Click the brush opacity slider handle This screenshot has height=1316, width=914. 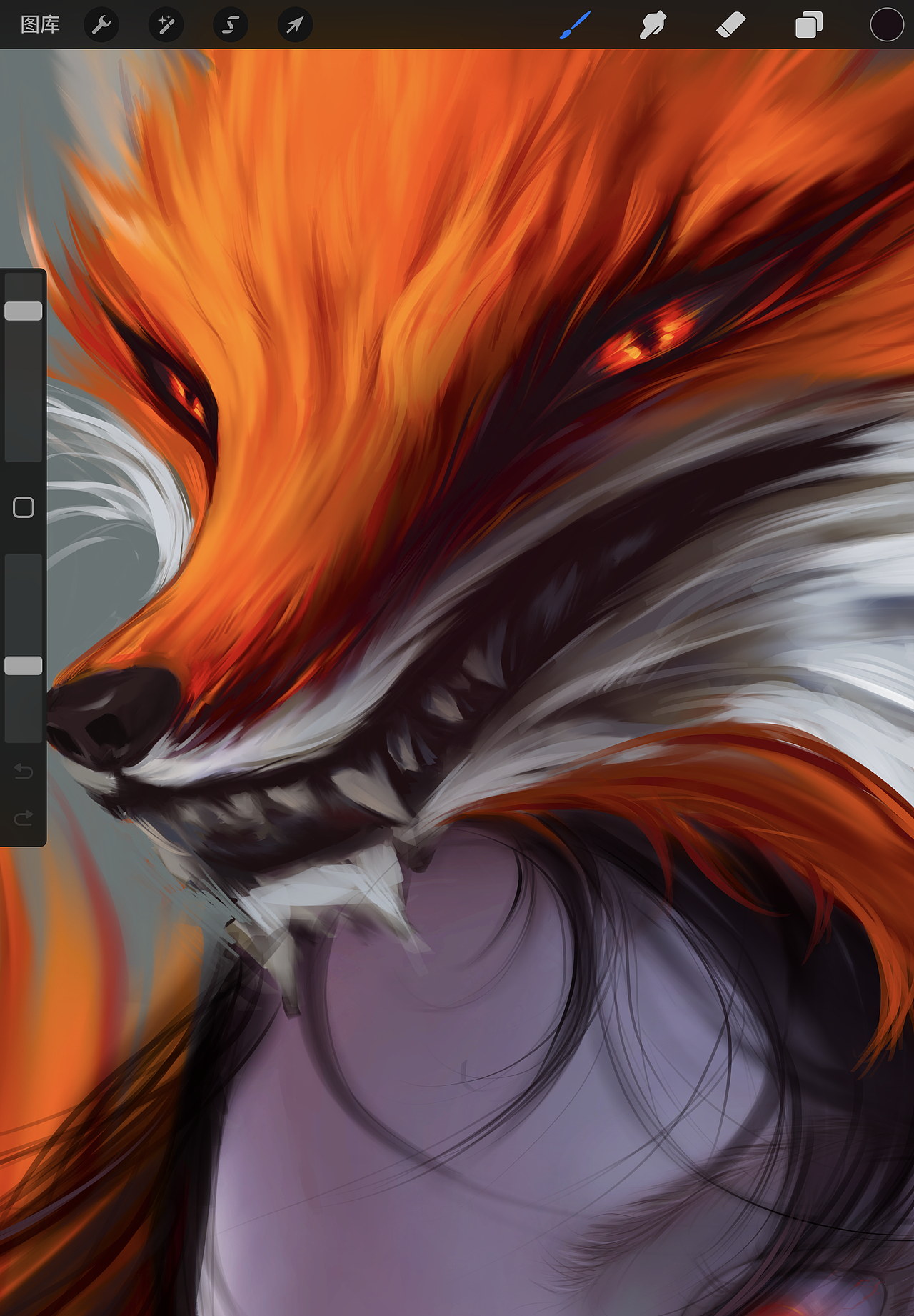coord(24,666)
